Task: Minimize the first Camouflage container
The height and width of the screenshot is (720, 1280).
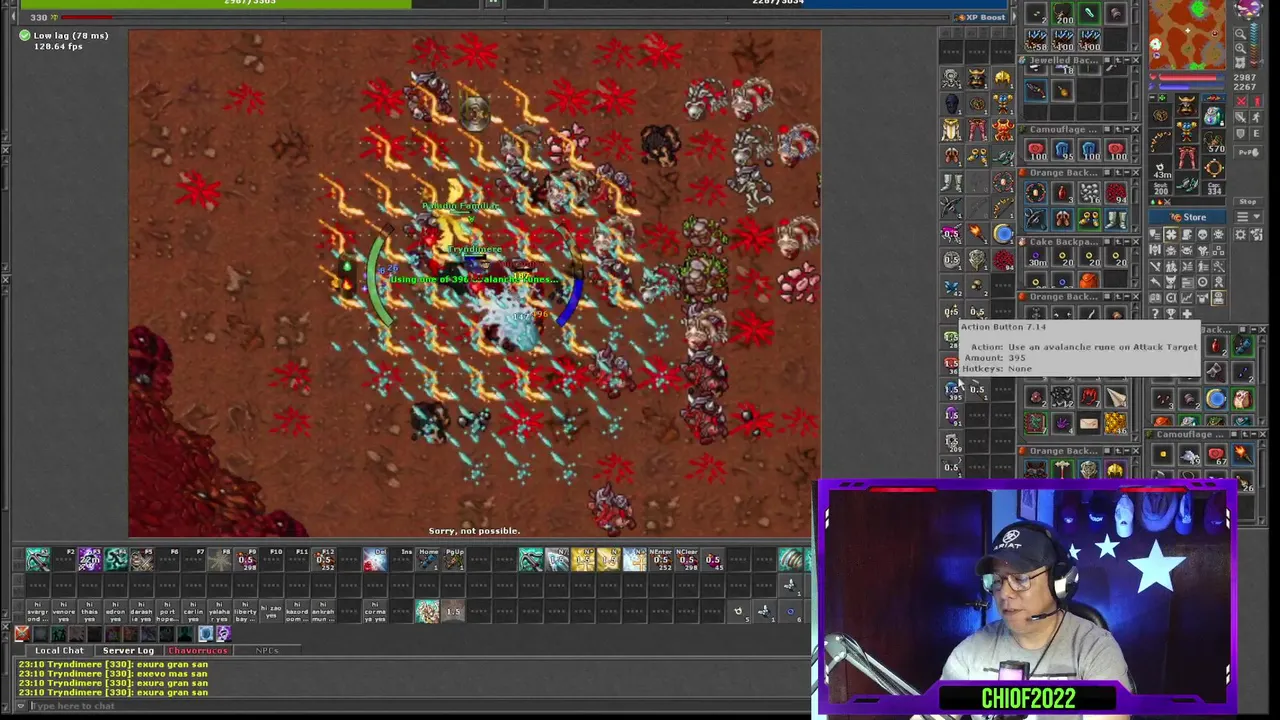Action: click(x=1127, y=130)
